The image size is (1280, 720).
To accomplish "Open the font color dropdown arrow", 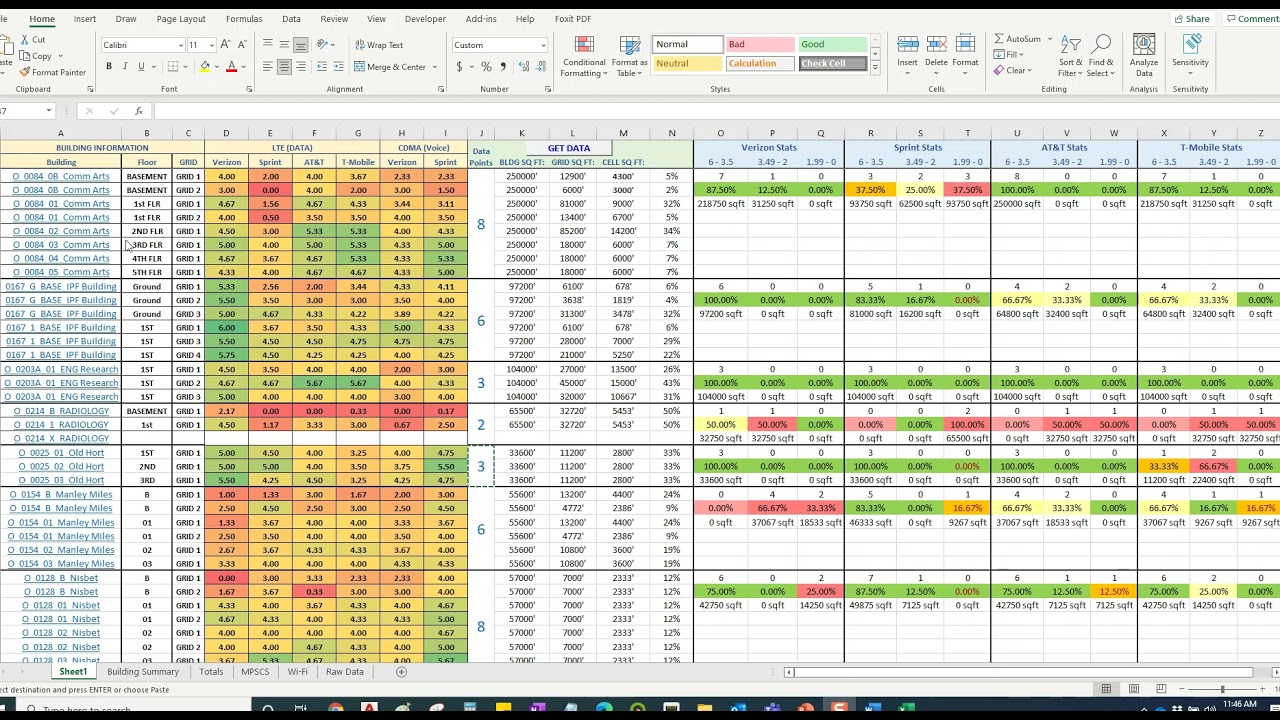I will coord(243,67).
